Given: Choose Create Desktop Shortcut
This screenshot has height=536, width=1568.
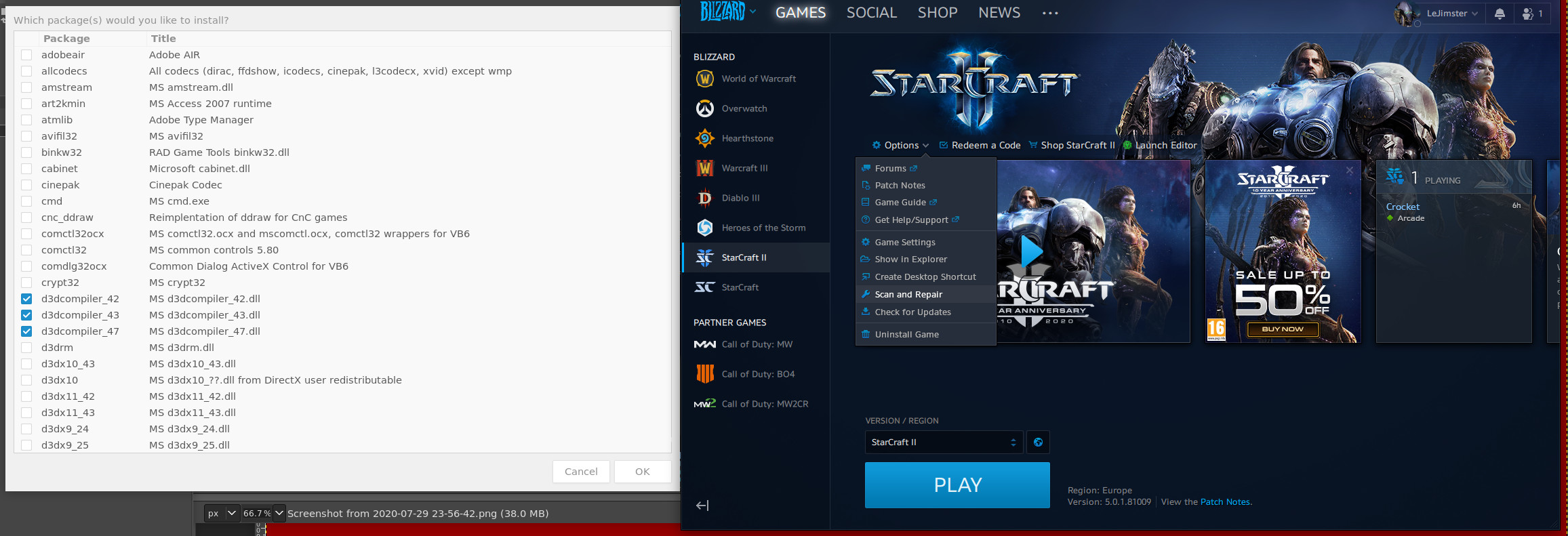Looking at the screenshot, I should 925,276.
